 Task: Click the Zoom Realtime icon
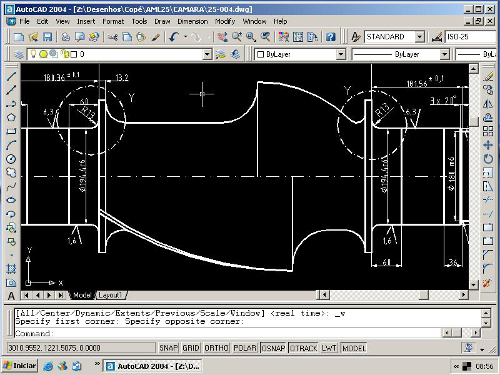pyautogui.click(x=237, y=37)
